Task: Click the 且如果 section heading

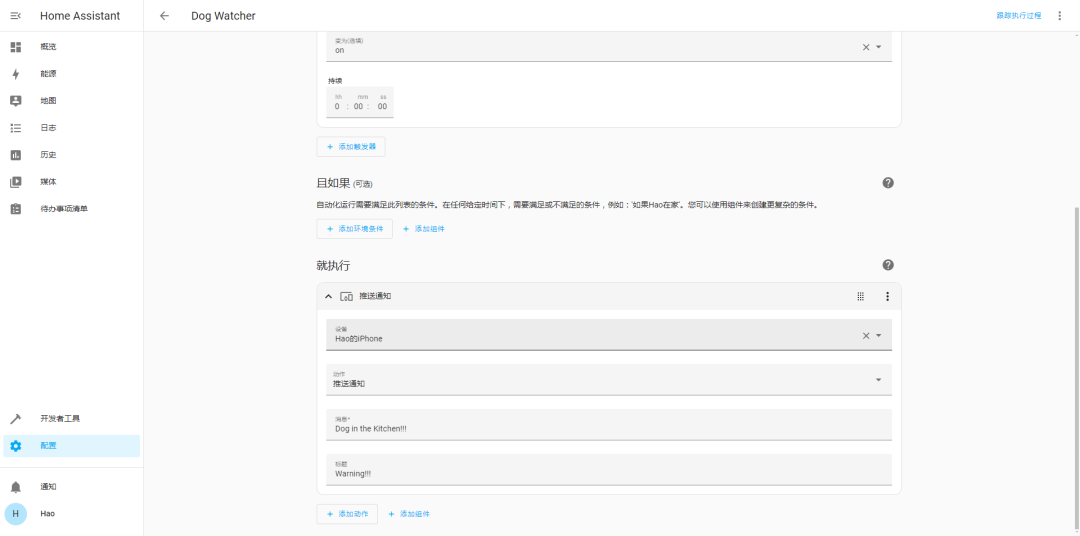Action: [333, 183]
